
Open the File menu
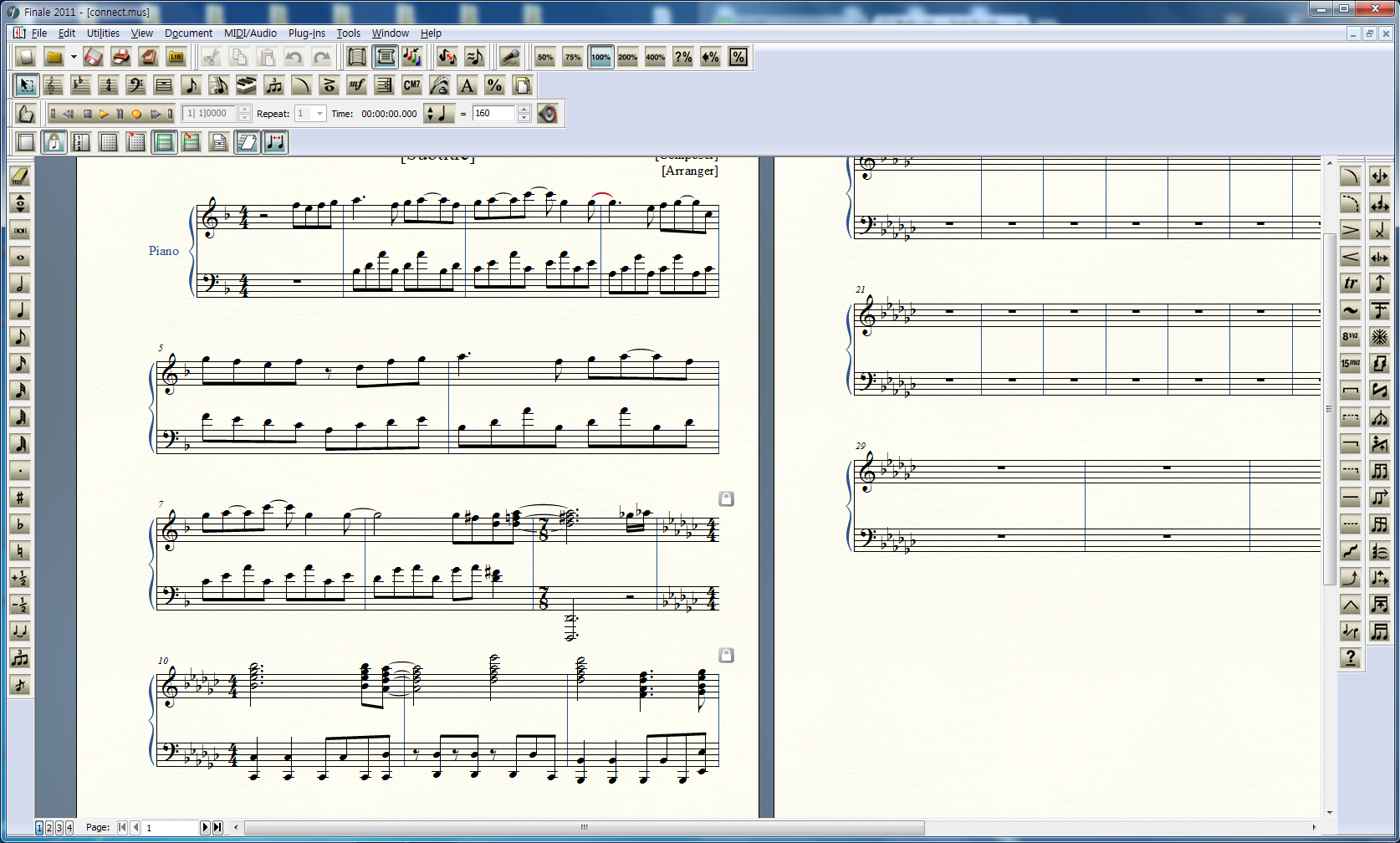(x=39, y=33)
